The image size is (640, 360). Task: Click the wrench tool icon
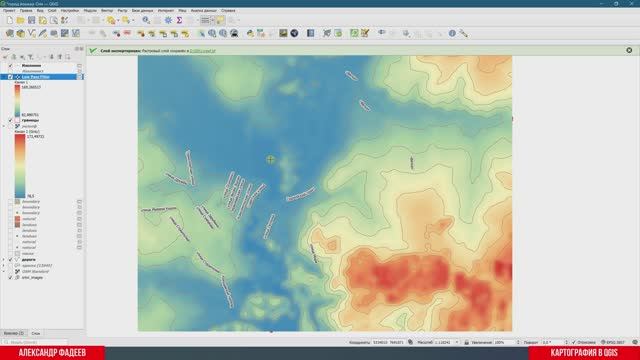[464, 33]
